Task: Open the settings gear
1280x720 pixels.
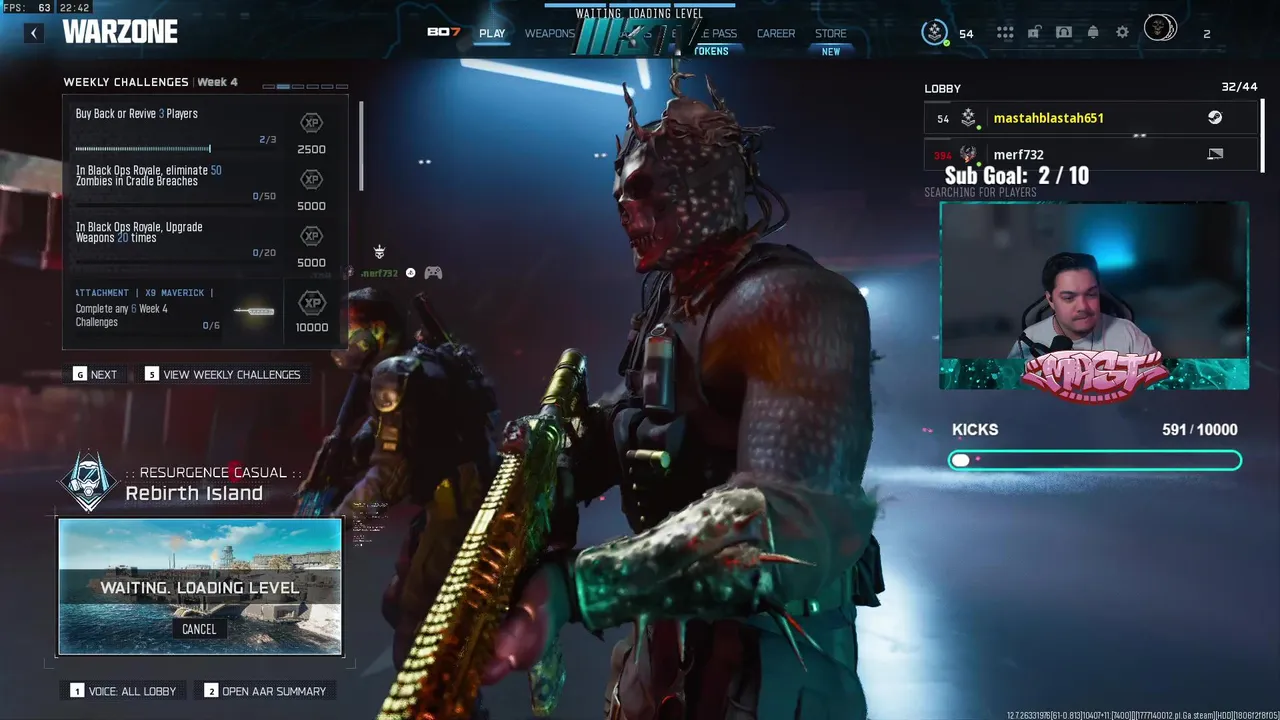Action: 1122,33
